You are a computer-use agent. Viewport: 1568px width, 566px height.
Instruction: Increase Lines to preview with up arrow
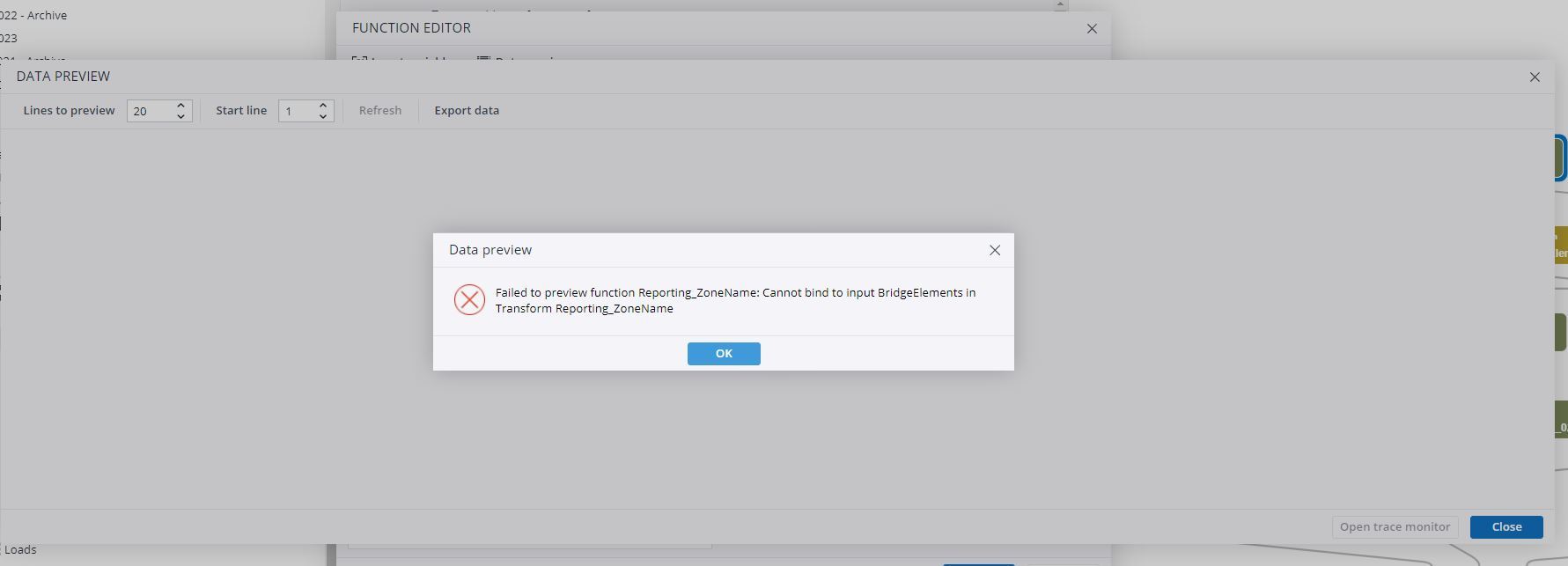pyautogui.click(x=180, y=105)
